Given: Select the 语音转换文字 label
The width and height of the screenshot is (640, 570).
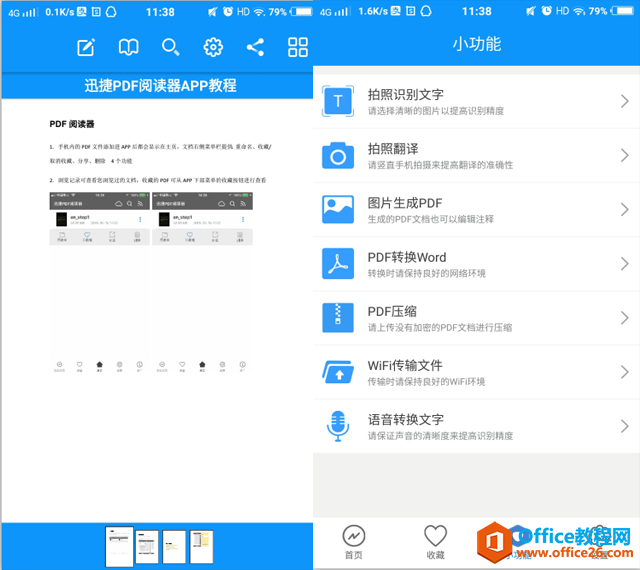Looking at the screenshot, I should (406, 420).
